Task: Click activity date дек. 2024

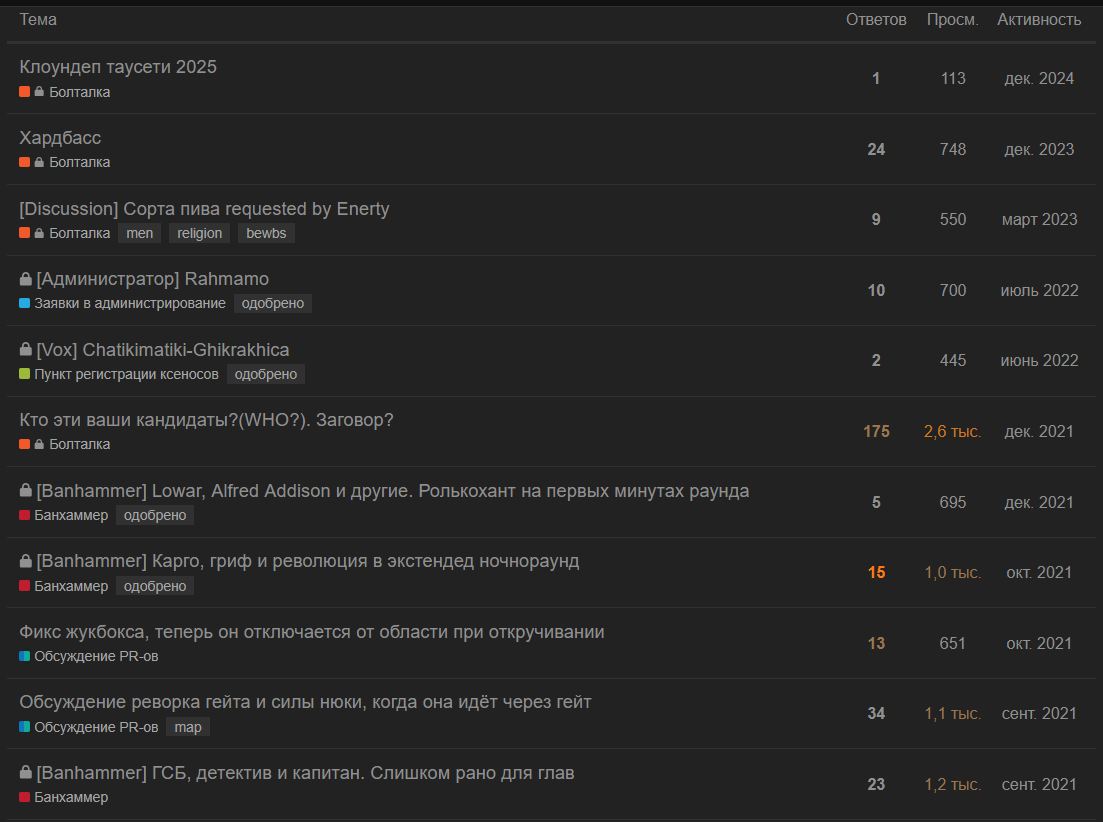Action: point(1039,79)
